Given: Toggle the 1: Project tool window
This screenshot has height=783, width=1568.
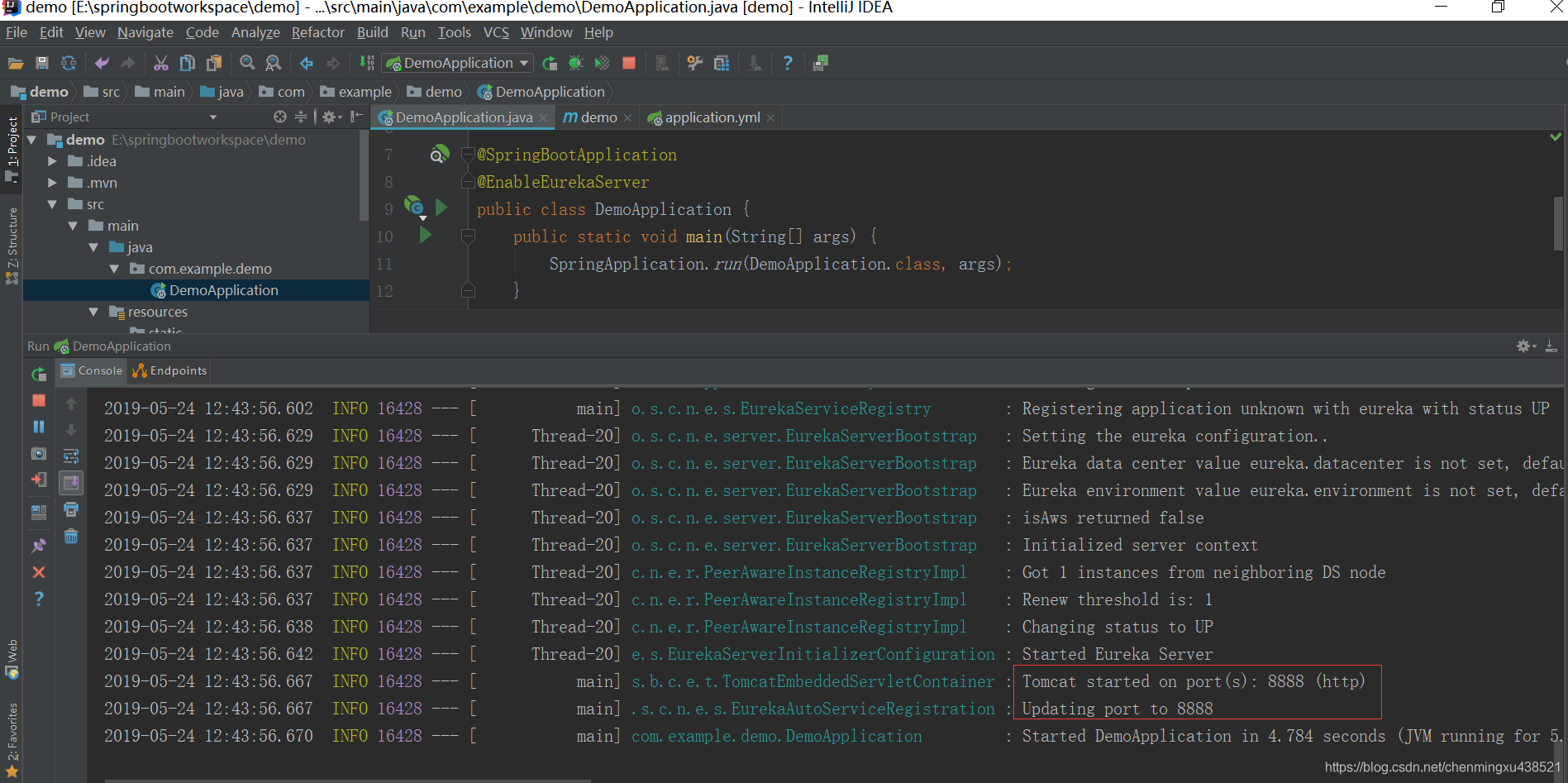Looking at the screenshot, I should 12,149.
